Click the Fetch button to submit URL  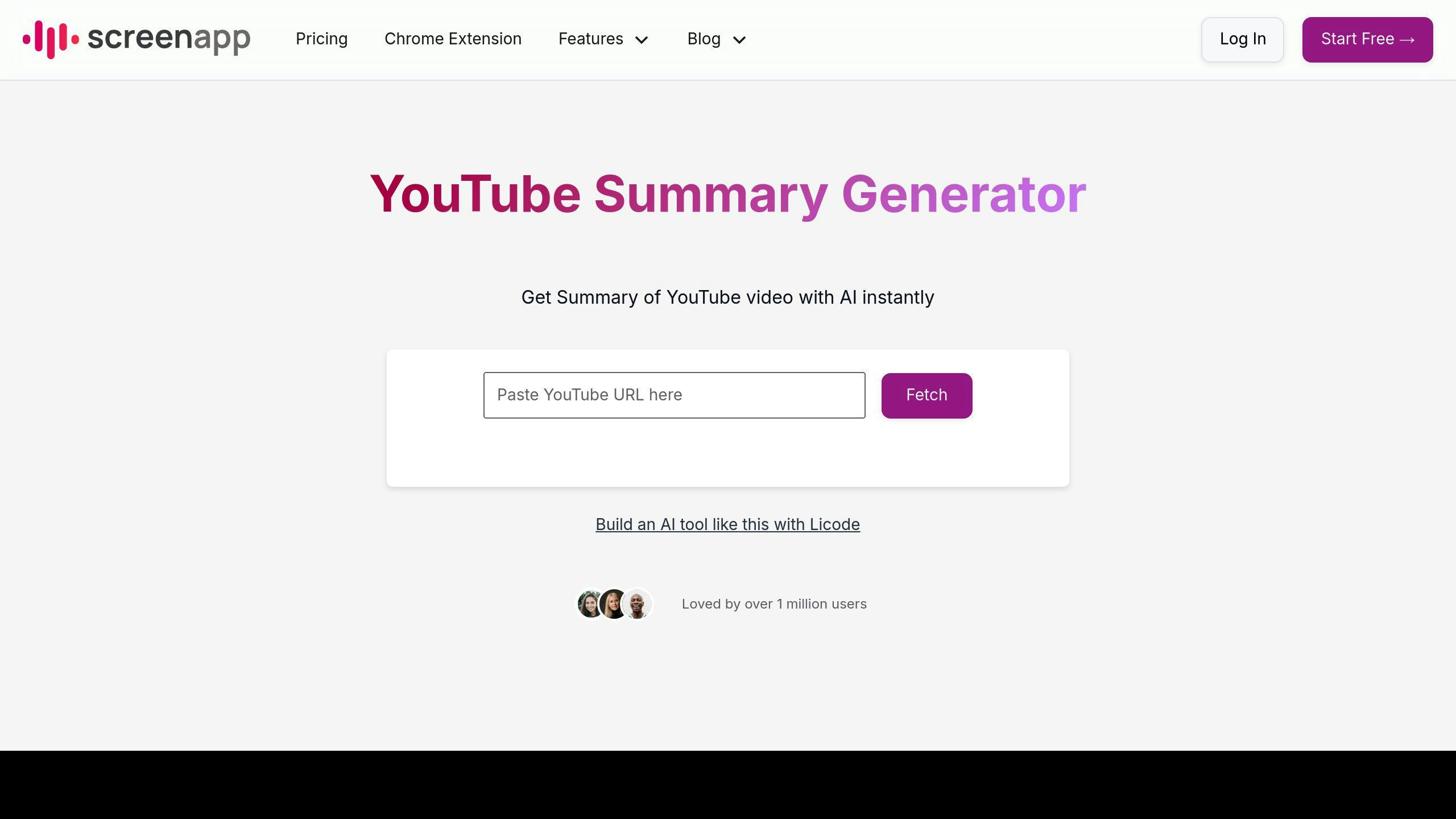(926, 395)
